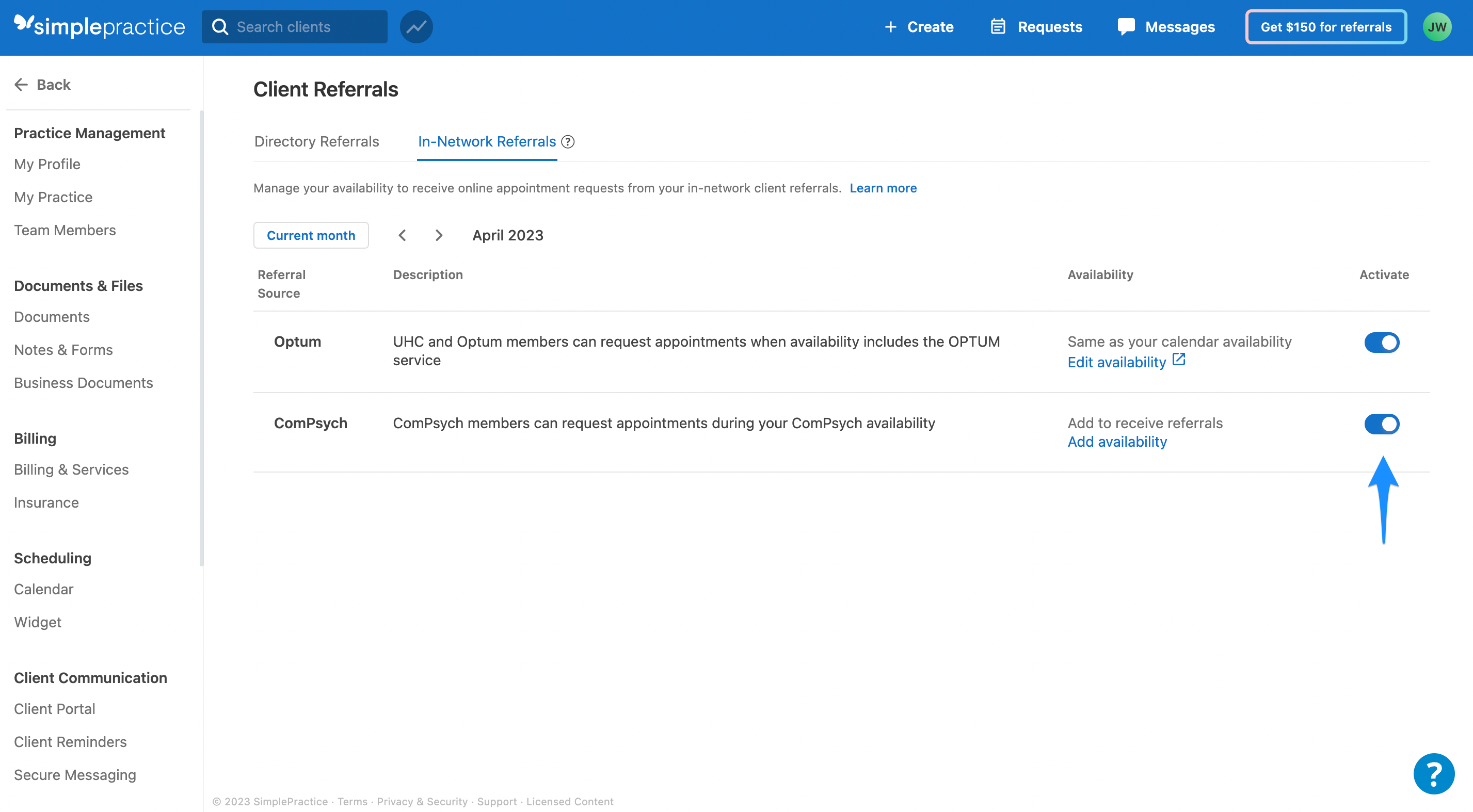Open the blue help question mark bubble
Image resolution: width=1473 pixels, height=812 pixels.
pyautogui.click(x=1433, y=774)
